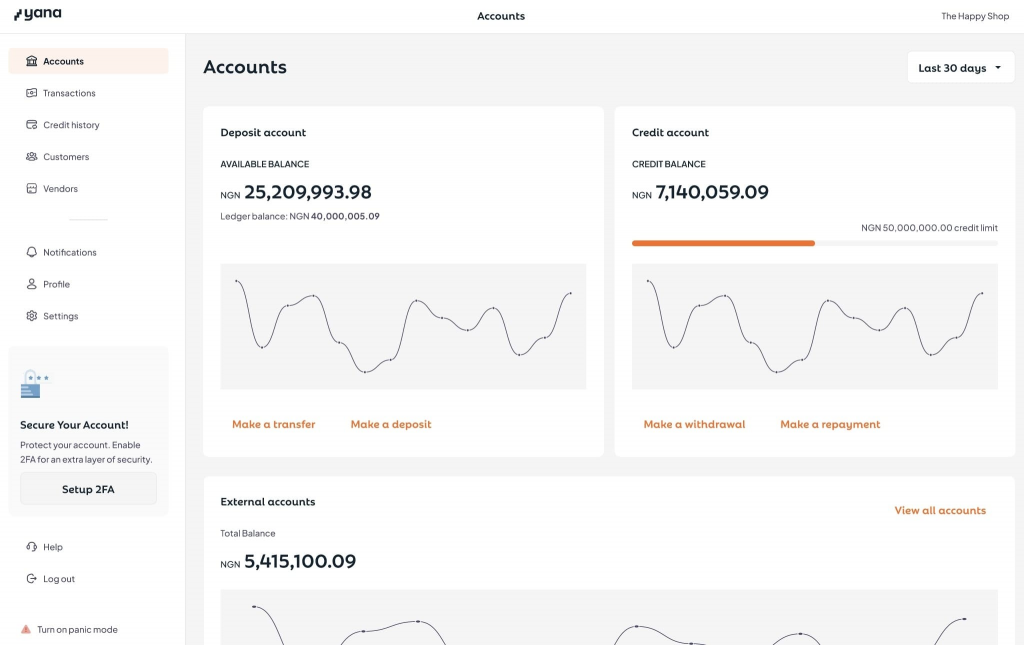Viewport: 1024px width, 645px height.
Task: Click the Make a deposit link
Action: click(391, 424)
